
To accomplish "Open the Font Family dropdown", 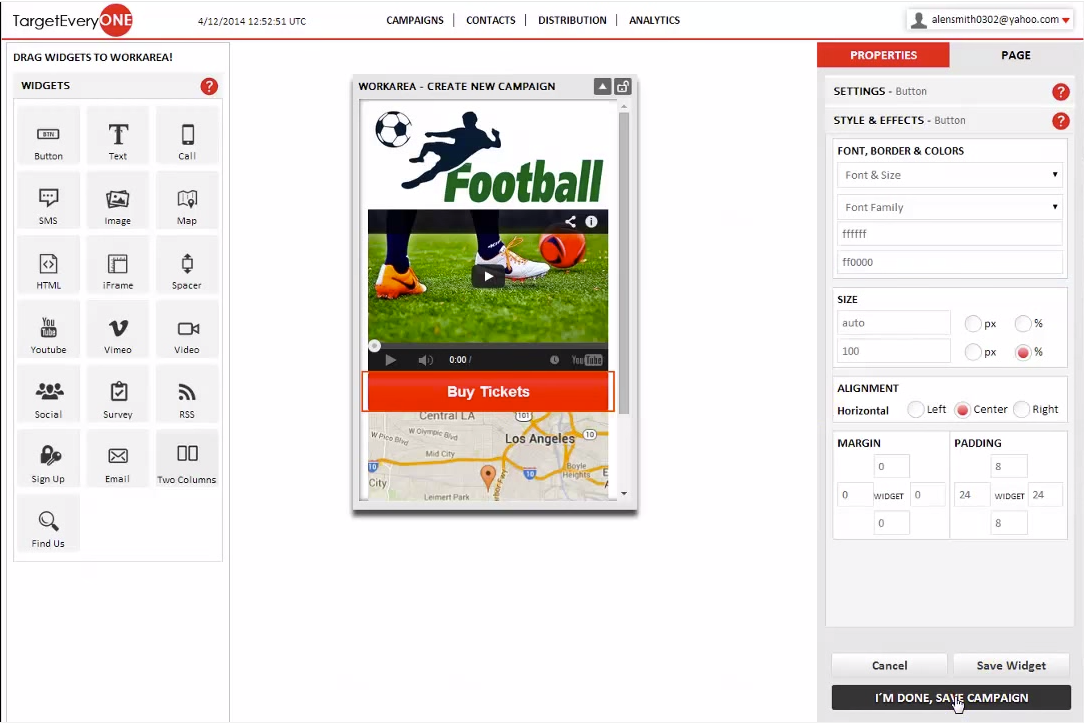I will click(948, 207).
